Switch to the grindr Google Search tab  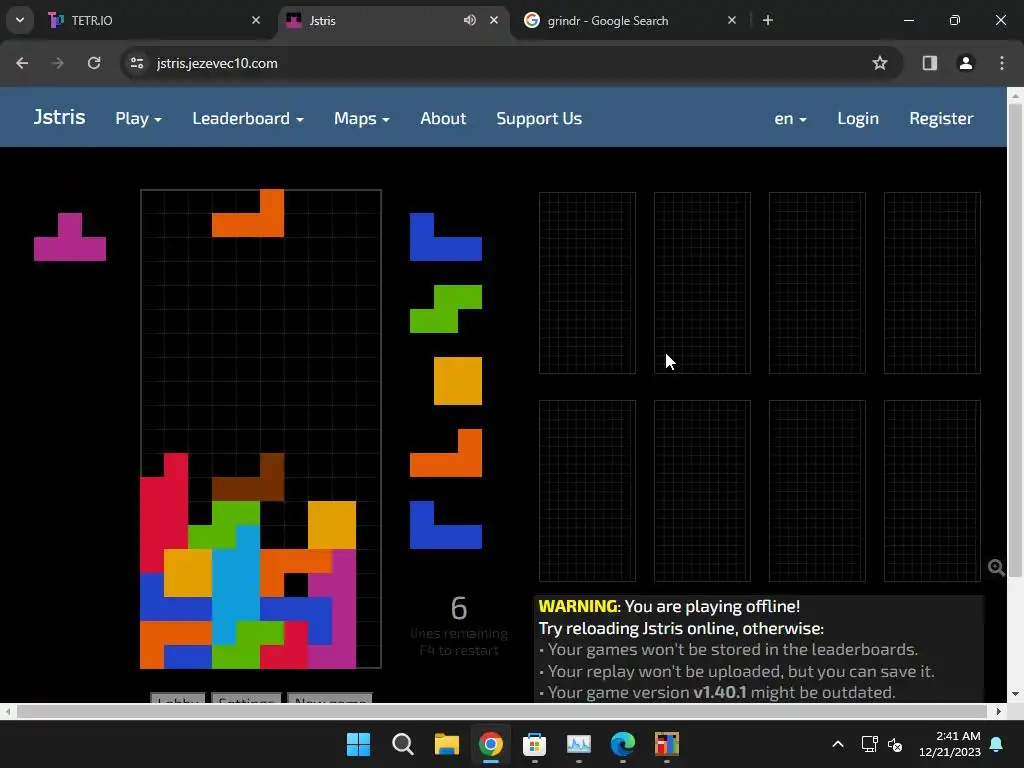pos(630,20)
